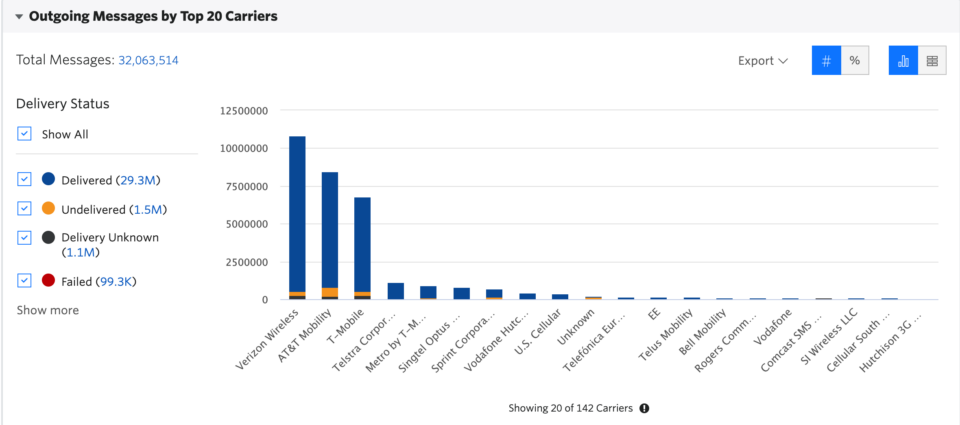Click the Verizon Wireless bar
The image size is (960, 425).
297,217
